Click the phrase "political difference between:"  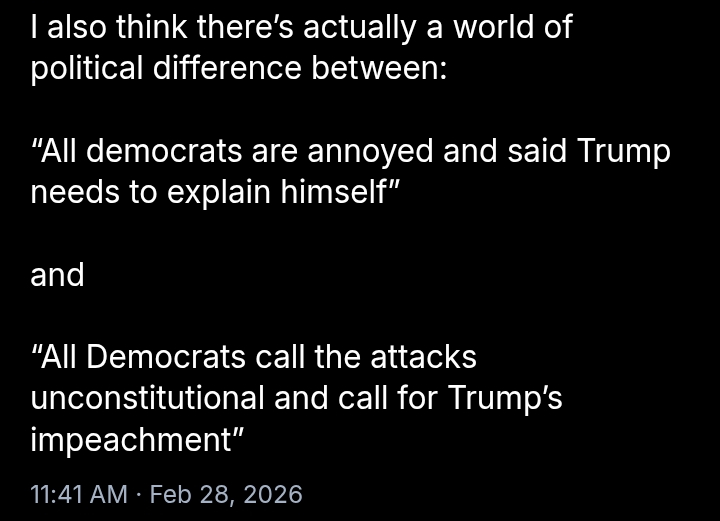(x=239, y=68)
